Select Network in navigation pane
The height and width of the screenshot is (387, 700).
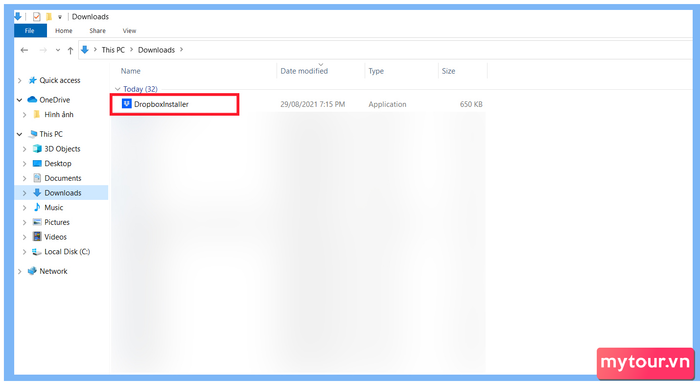point(53,271)
